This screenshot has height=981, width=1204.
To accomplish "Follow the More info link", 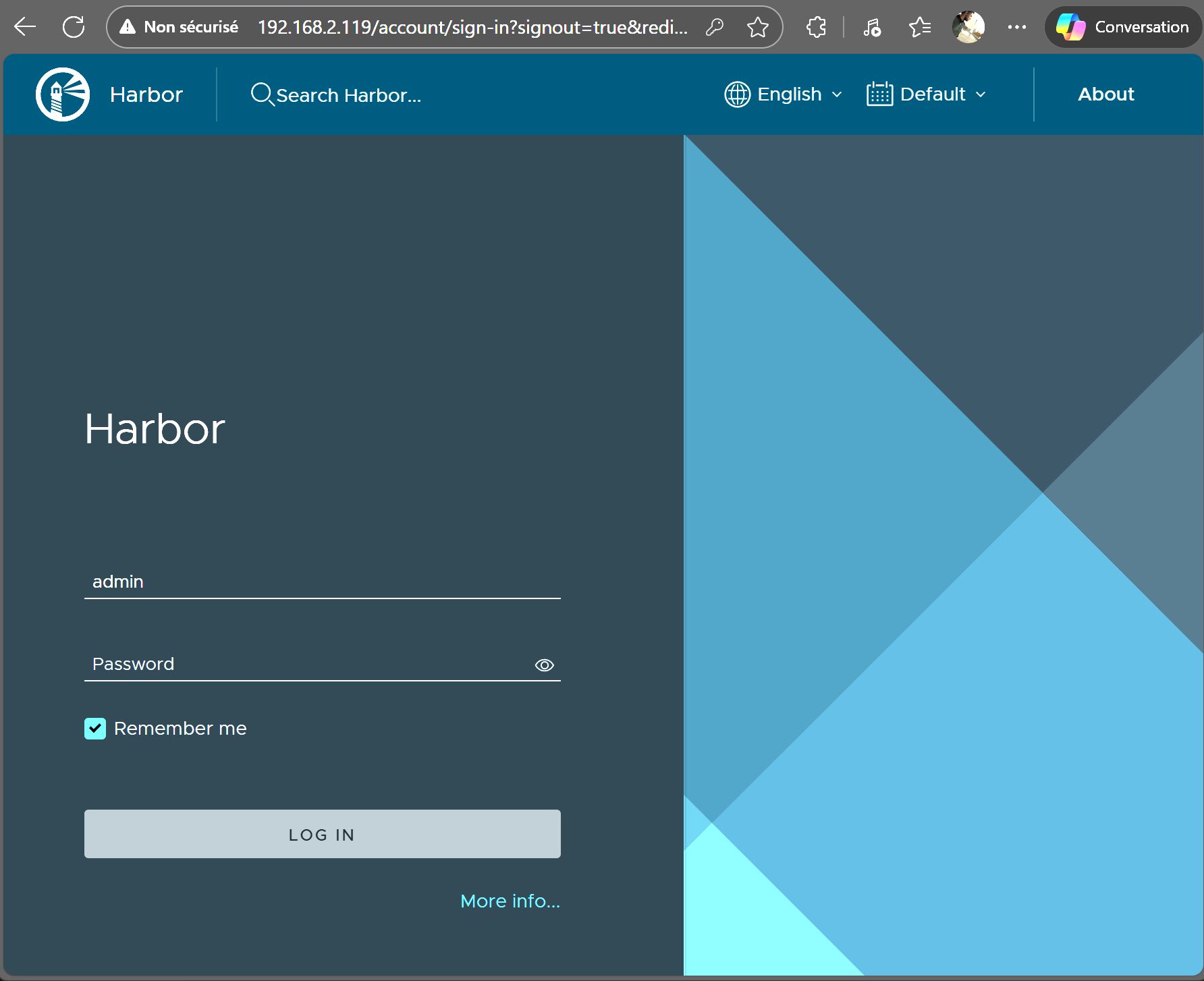I will pyautogui.click(x=510, y=901).
